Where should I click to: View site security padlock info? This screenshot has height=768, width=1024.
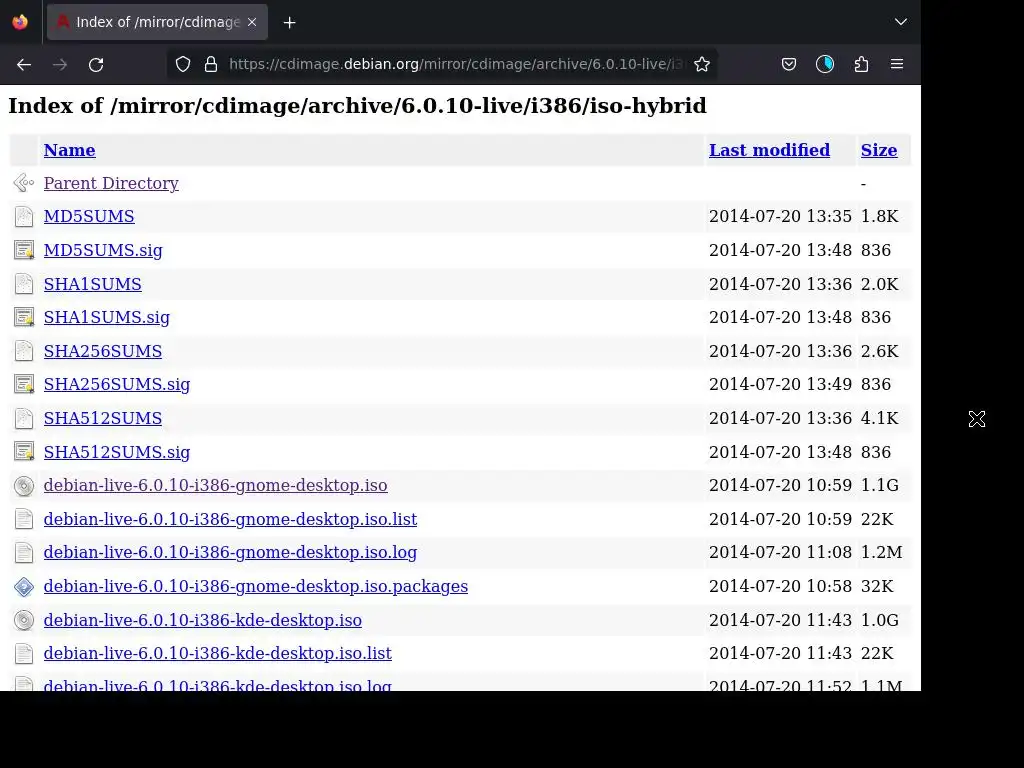click(x=211, y=64)
